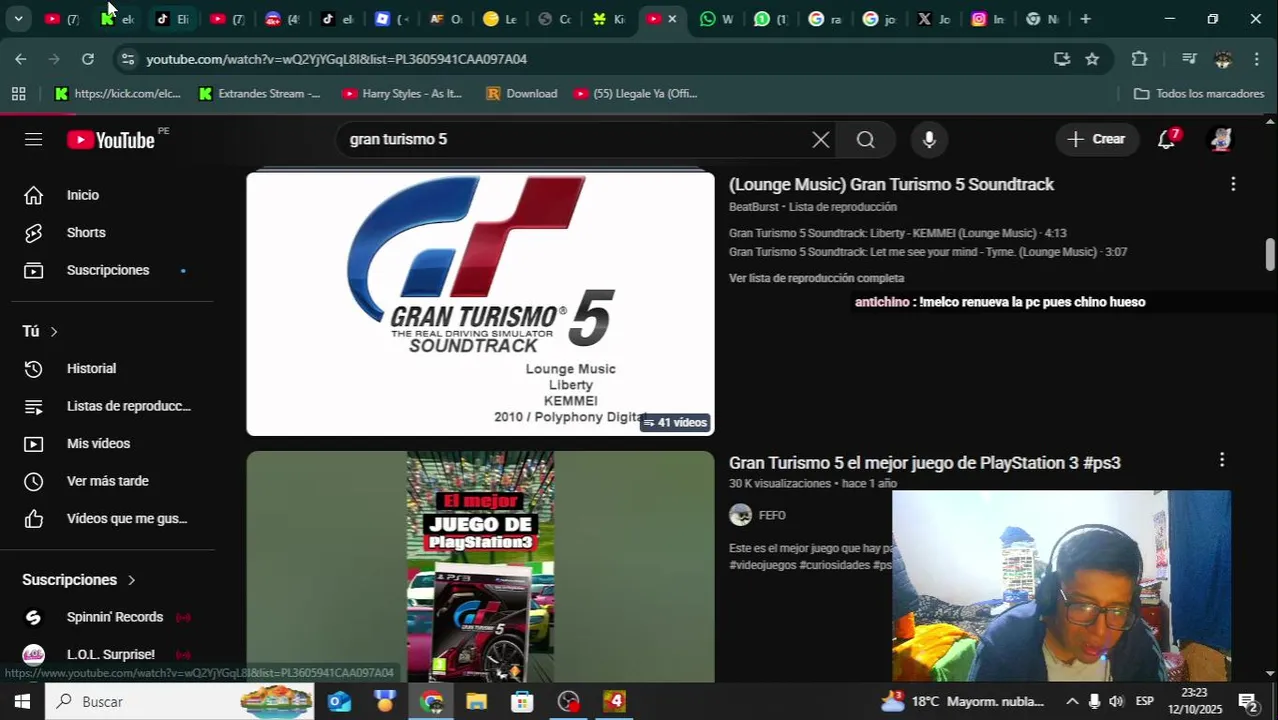Open the Gran Turismo 5 Soundtrack playlist thumbnail
Viewport: 1278px width, 720px height.
(x=480, y=304)
